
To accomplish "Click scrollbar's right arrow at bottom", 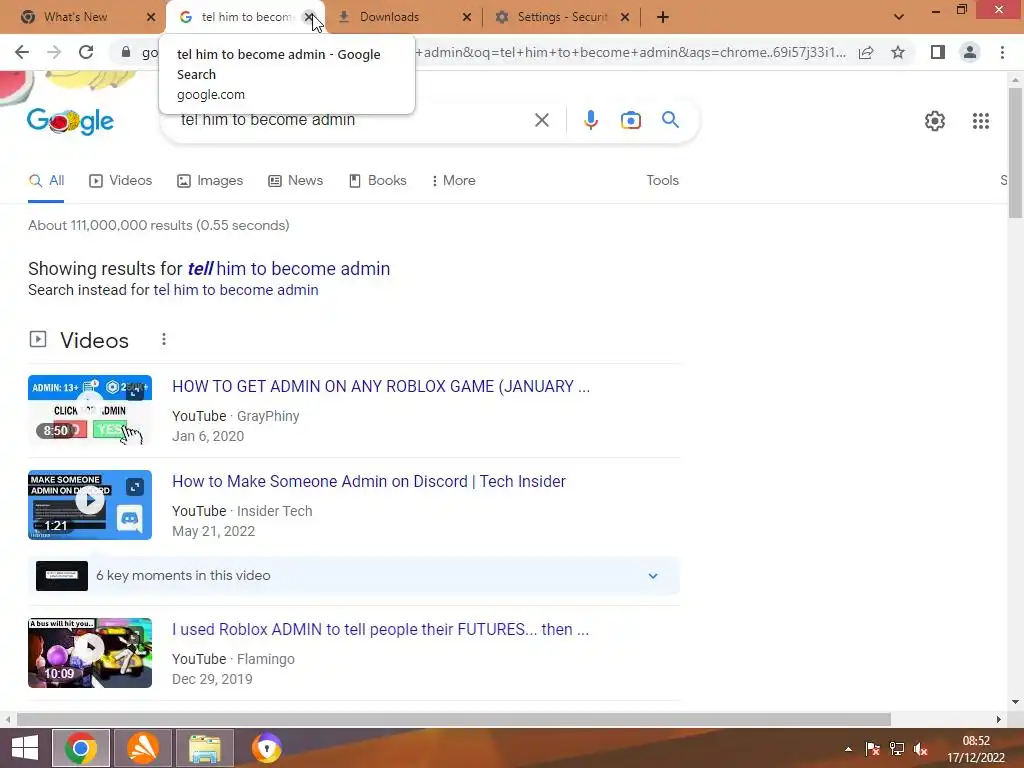I will click(998, 719).
